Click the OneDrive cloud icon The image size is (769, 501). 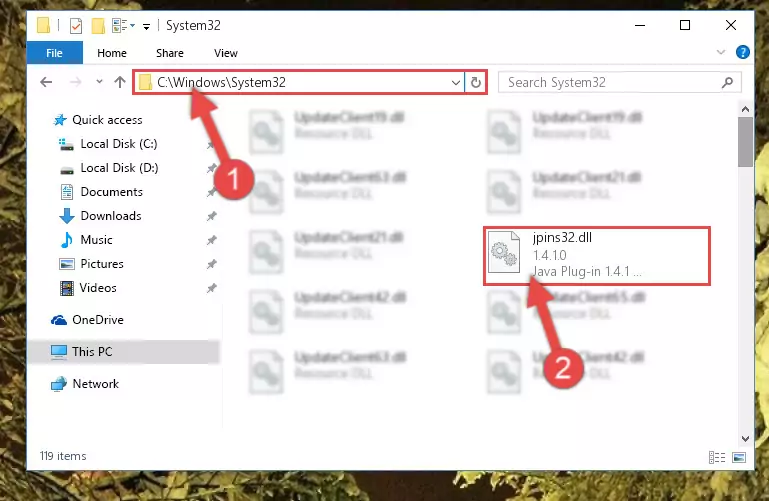click(59, 320)
